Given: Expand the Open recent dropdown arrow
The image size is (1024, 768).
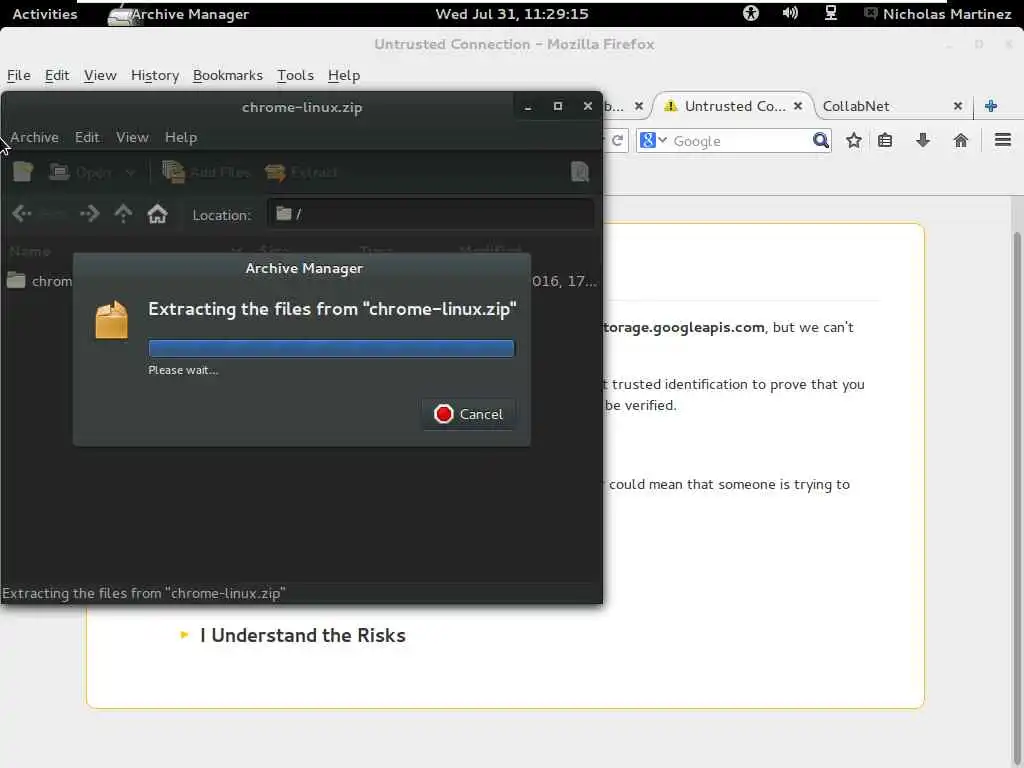Looking at the screenshot, I should [131, 172].
